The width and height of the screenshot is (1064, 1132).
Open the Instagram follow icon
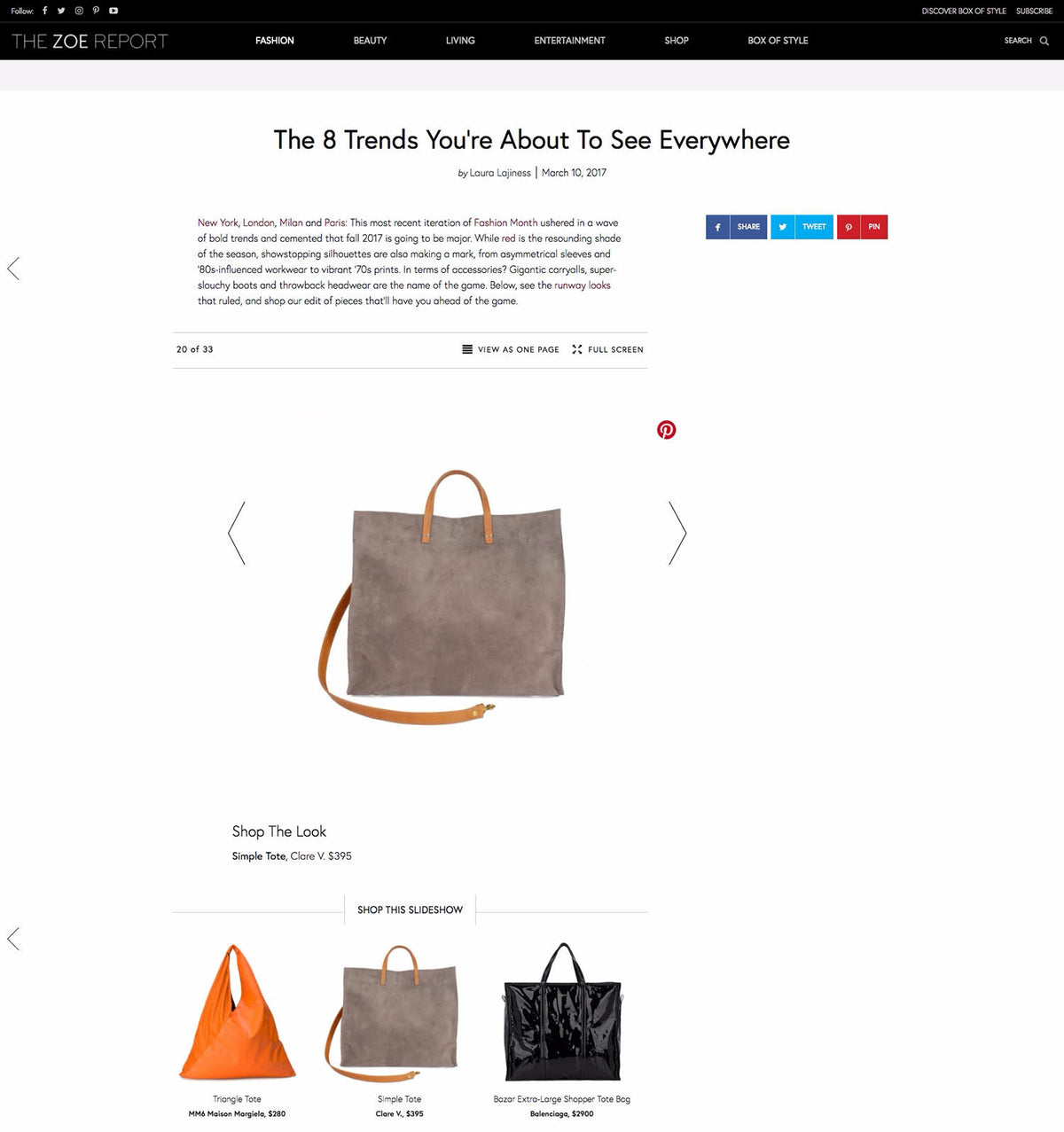click(x=79, y=11)
